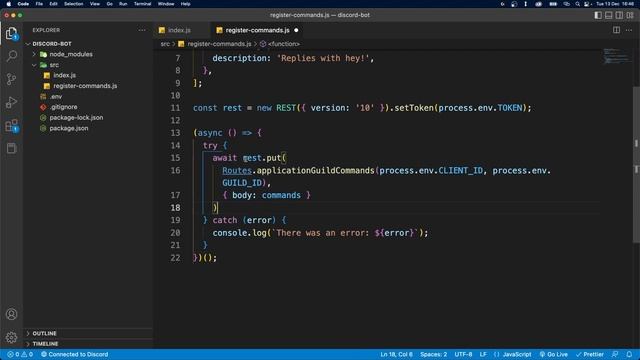The image size is (640, 360).
Task: Click the register-commands.js breadcrumb segment
Action: 219,44
